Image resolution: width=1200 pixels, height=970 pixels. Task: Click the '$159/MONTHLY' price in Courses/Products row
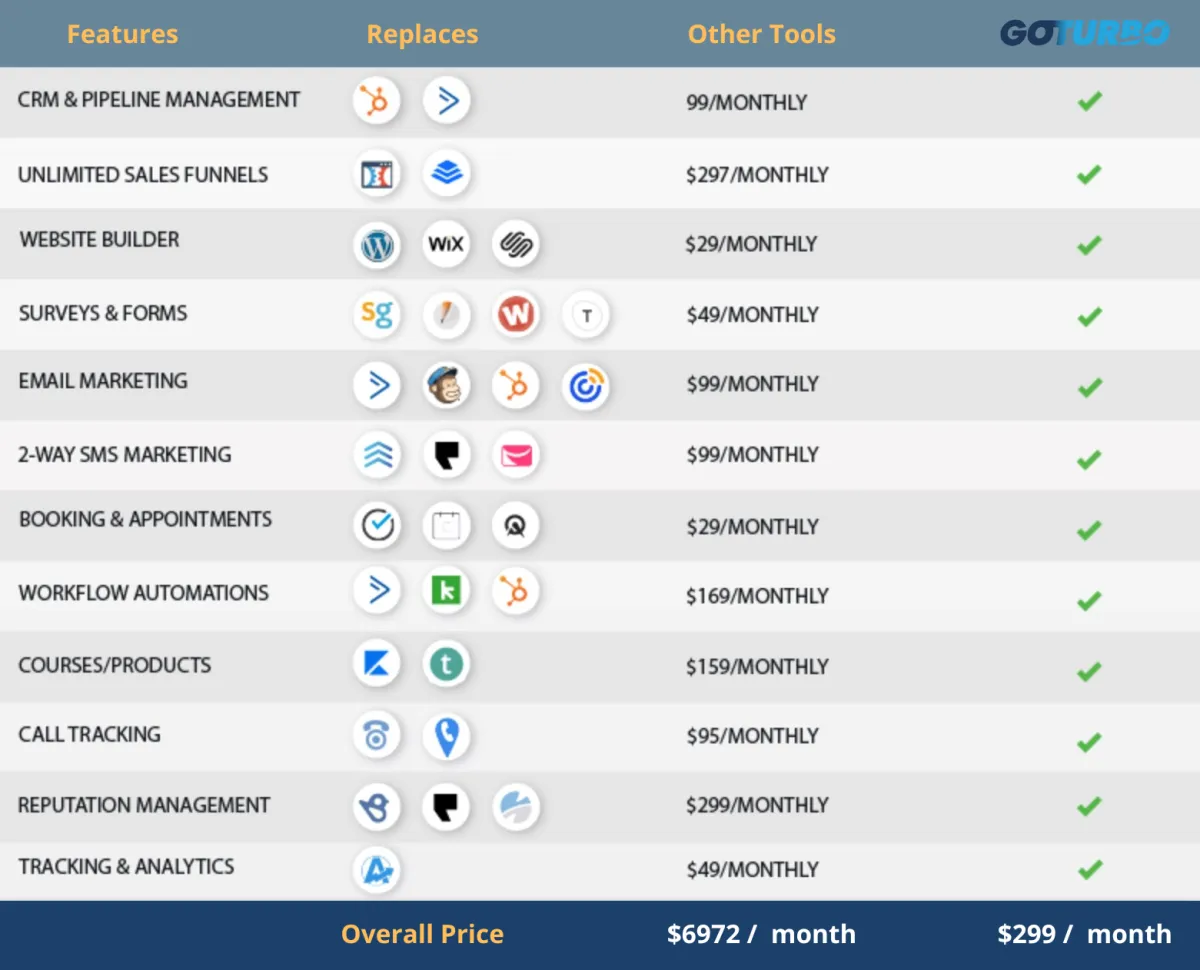[757, 667]
